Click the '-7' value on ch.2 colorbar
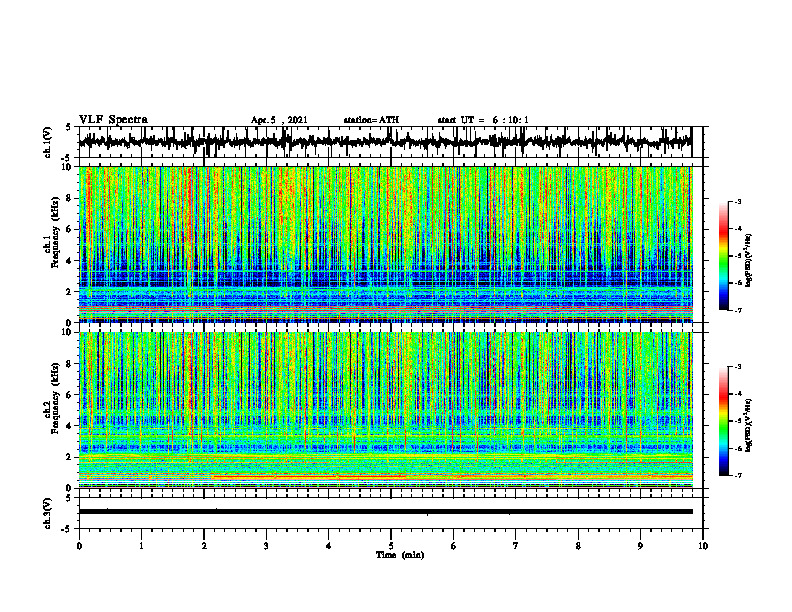Screen dimensions: 792x612 (x=738, y=476)
